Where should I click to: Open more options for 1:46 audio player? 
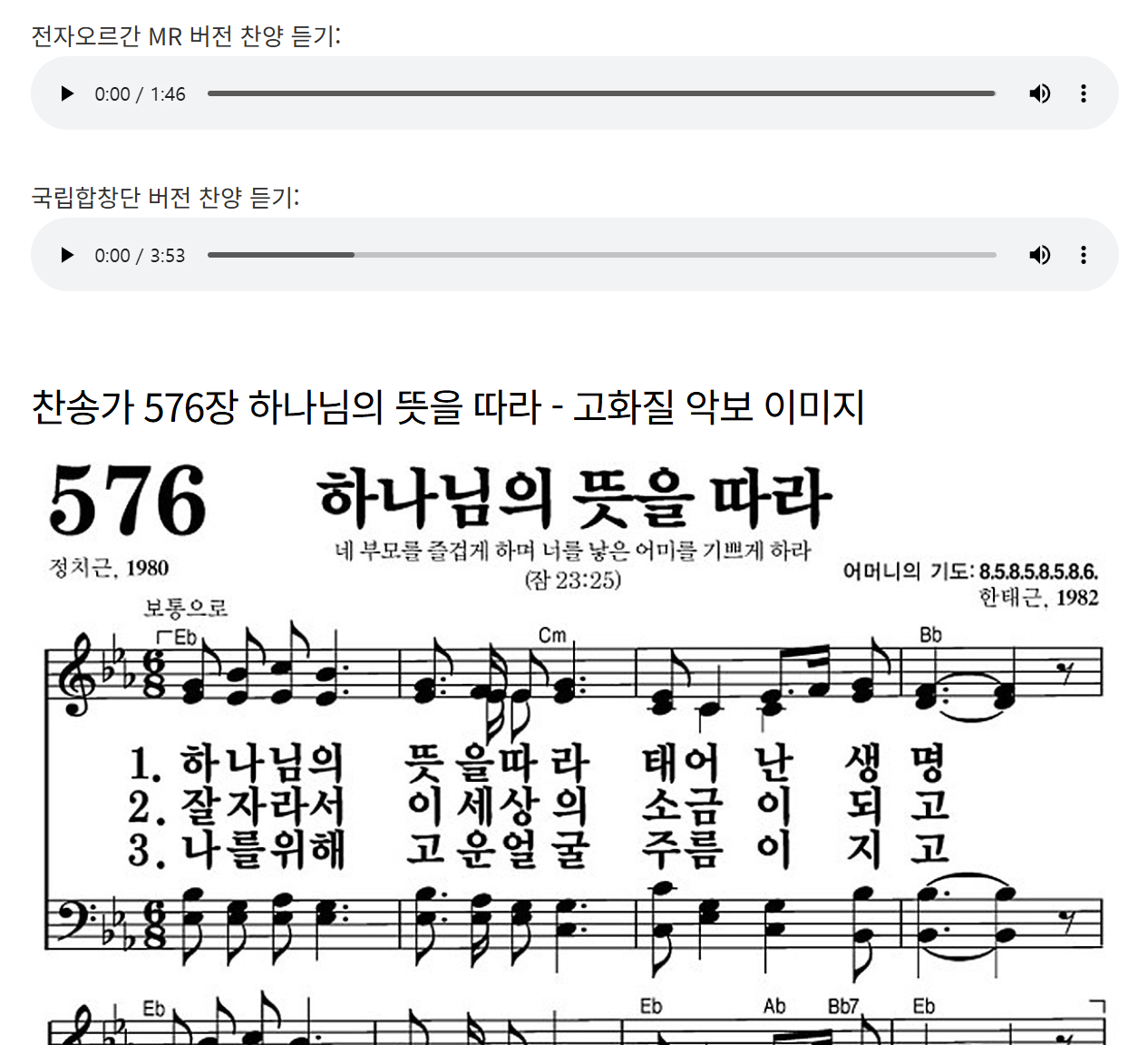click(1084, 93)
